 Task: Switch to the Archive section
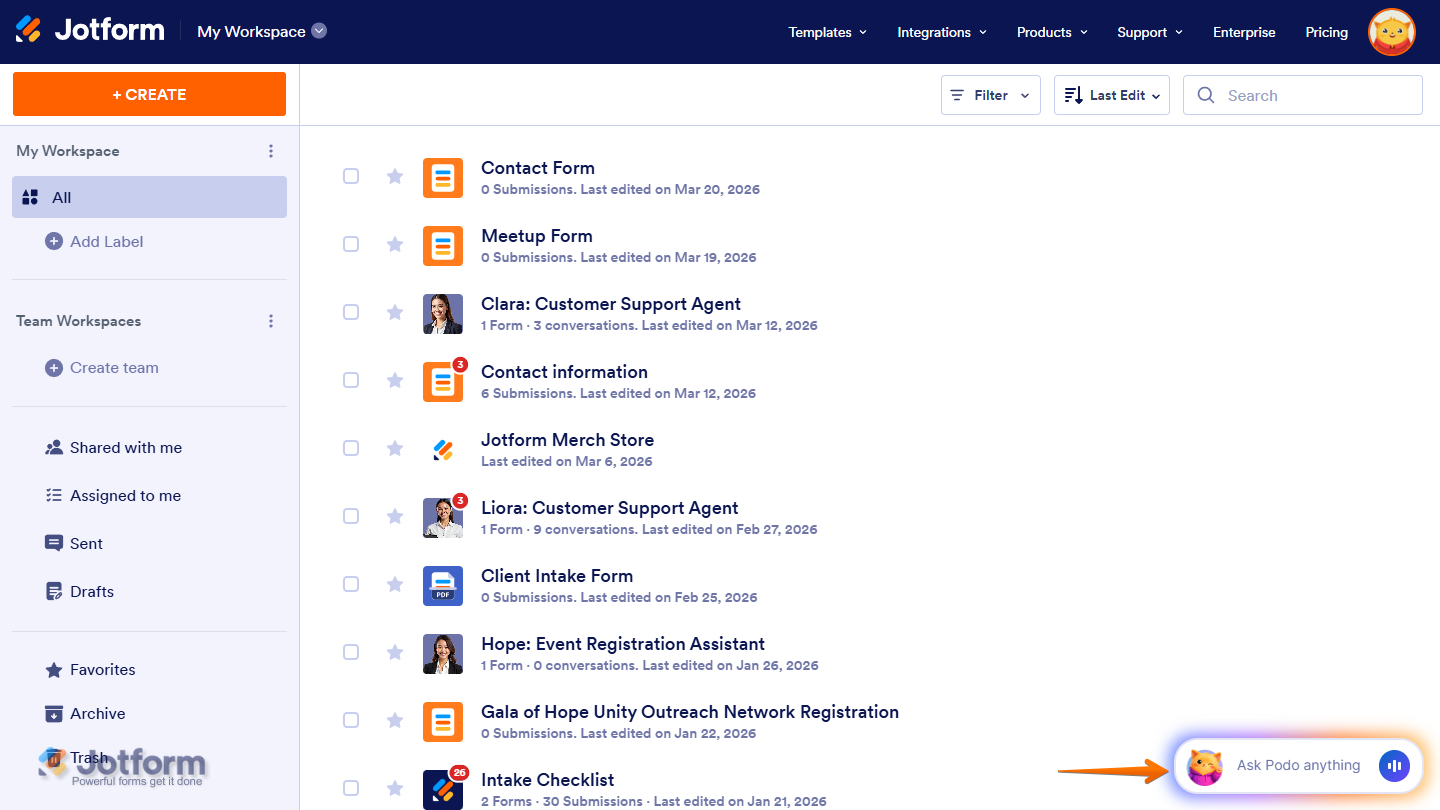tap(96, 713)
